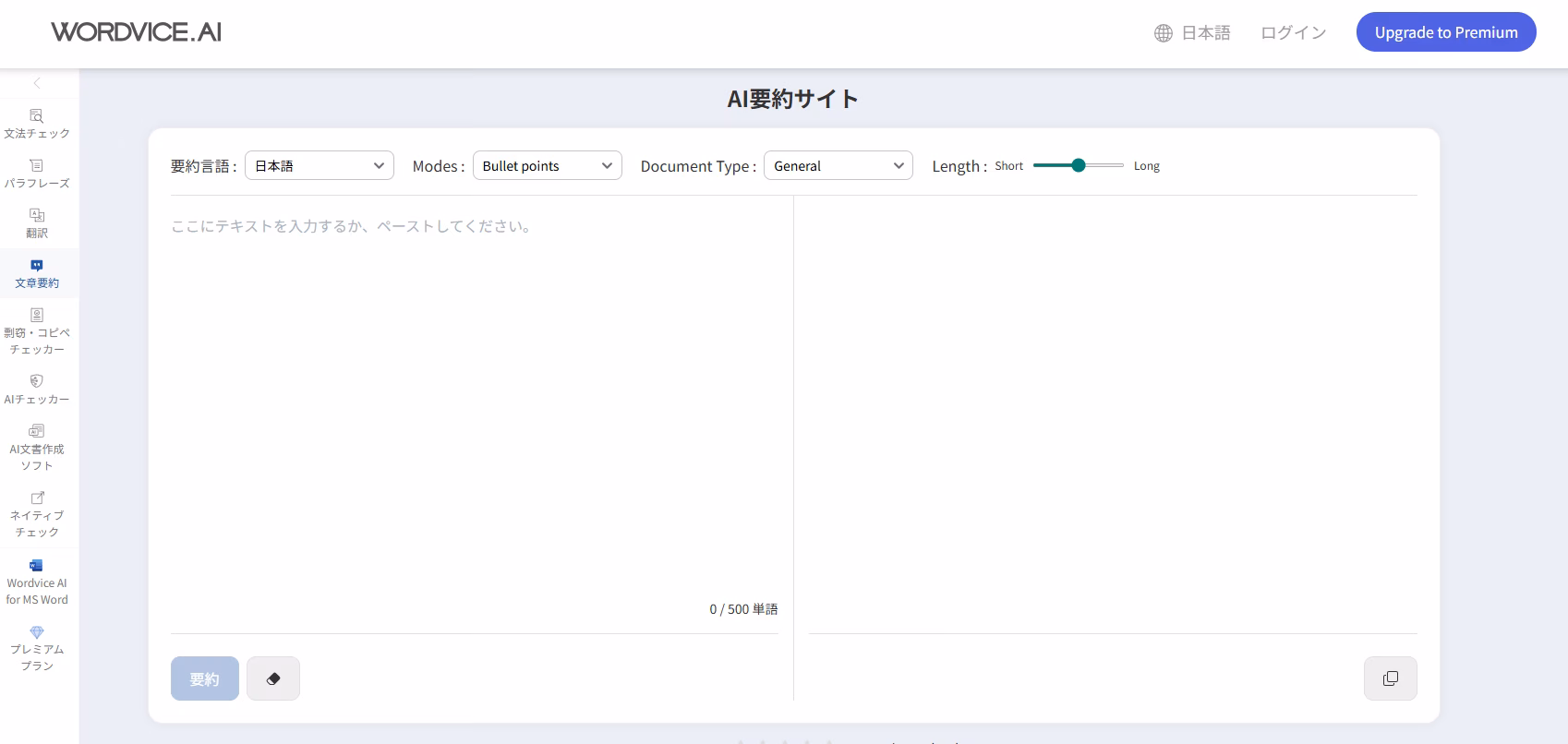Expand the Document Type dropdown
The width and height of the screenshot is (1568, 744).
(x=838, y=166)
